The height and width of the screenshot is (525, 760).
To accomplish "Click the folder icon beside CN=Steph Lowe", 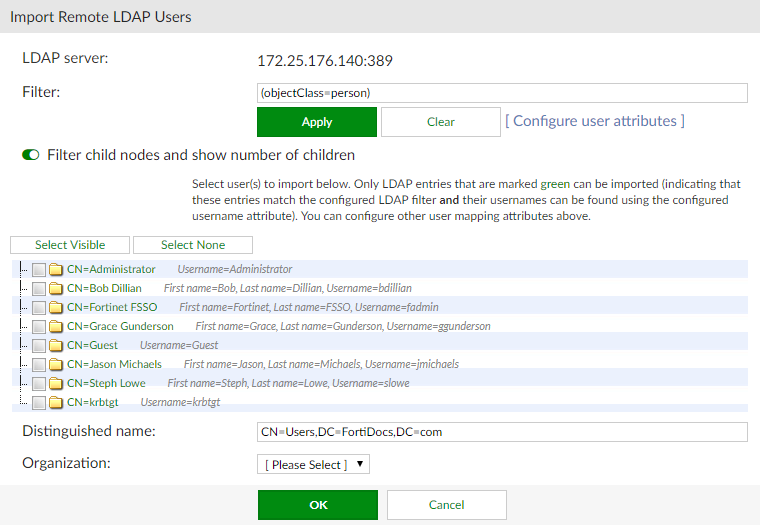I will tap(56, 383).
